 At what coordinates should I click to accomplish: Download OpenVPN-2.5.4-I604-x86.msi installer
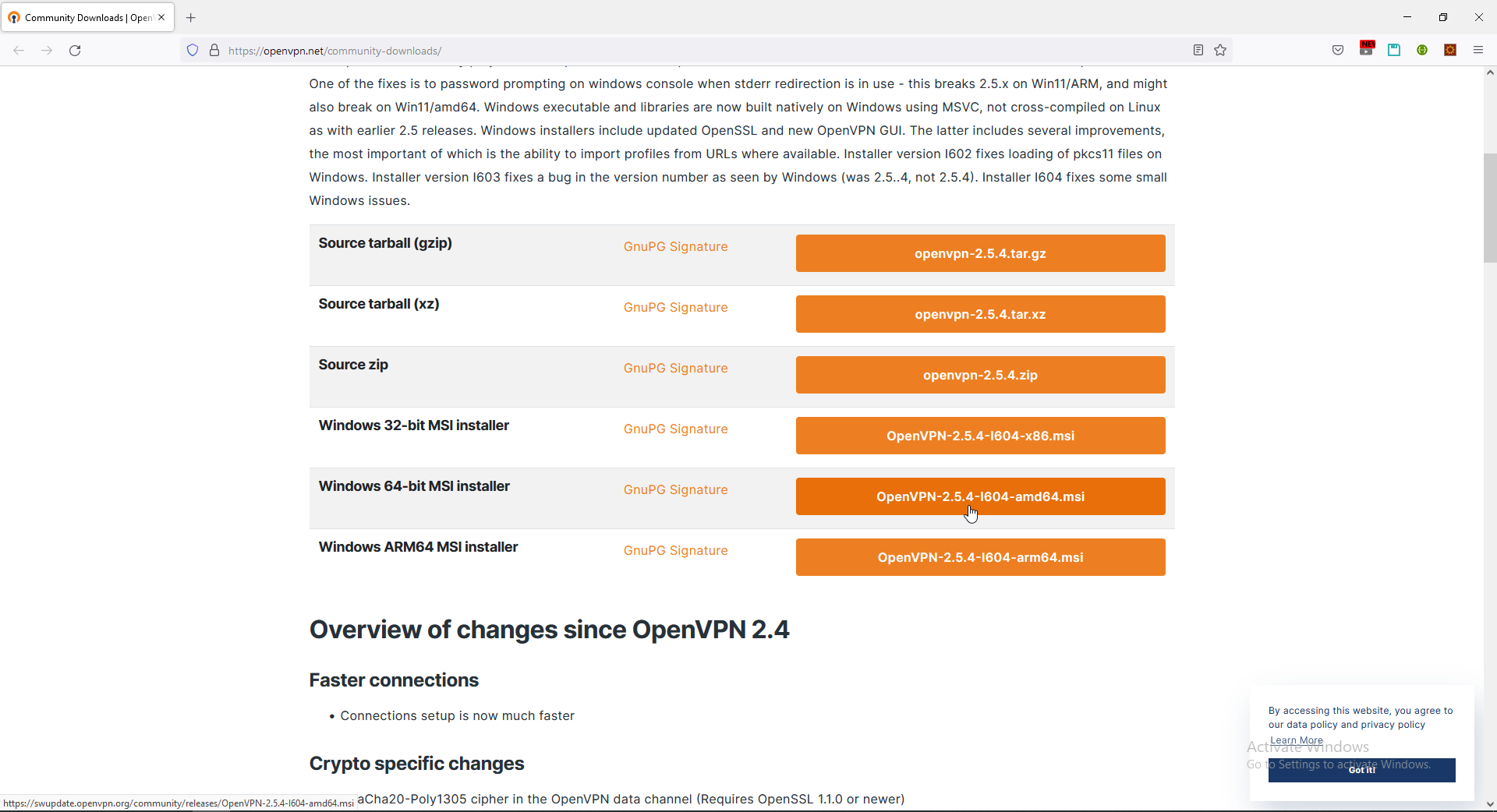pos(980,436)
